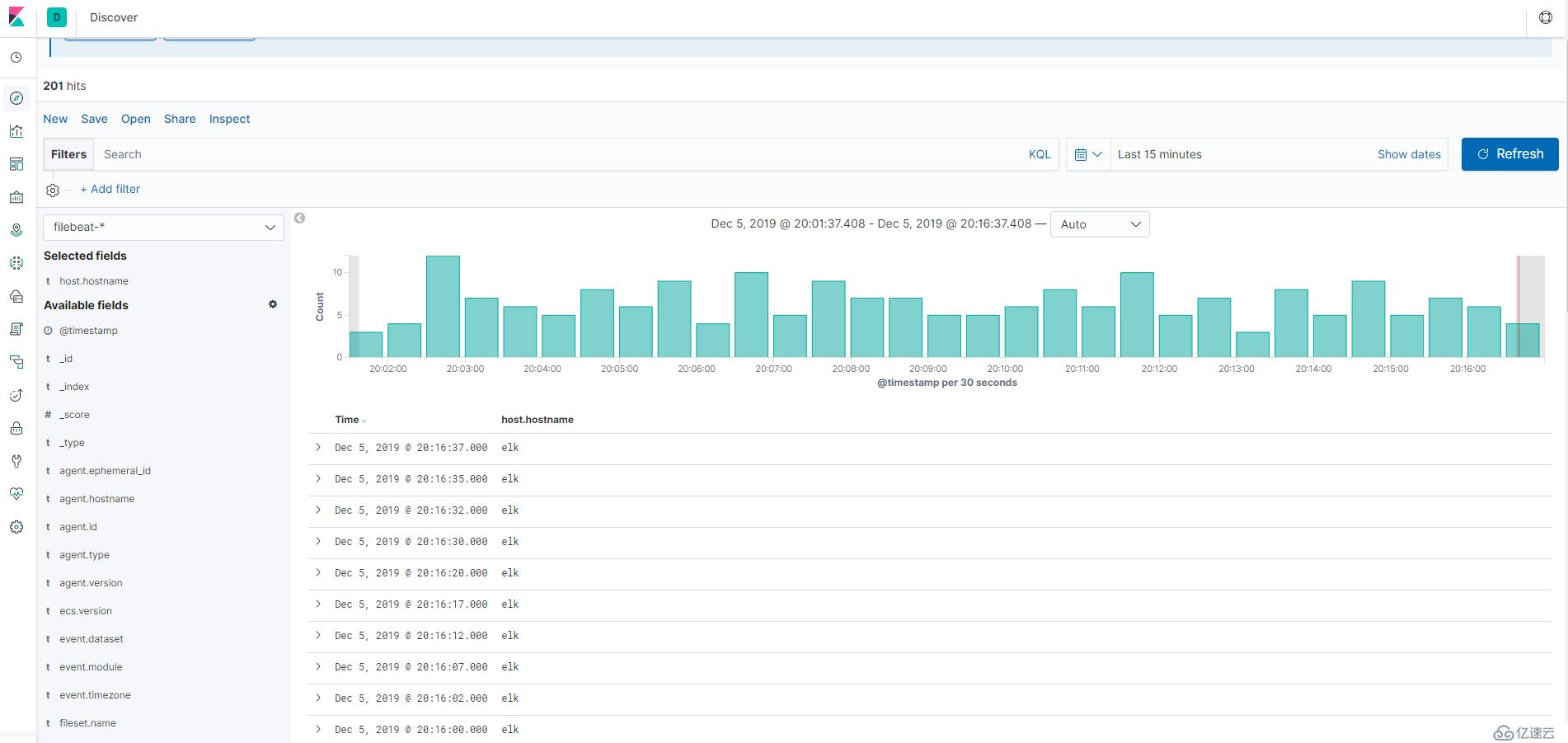Open the help icon in header
1568x743 pixels.
pyautogui.click(x=1546, y=17)
